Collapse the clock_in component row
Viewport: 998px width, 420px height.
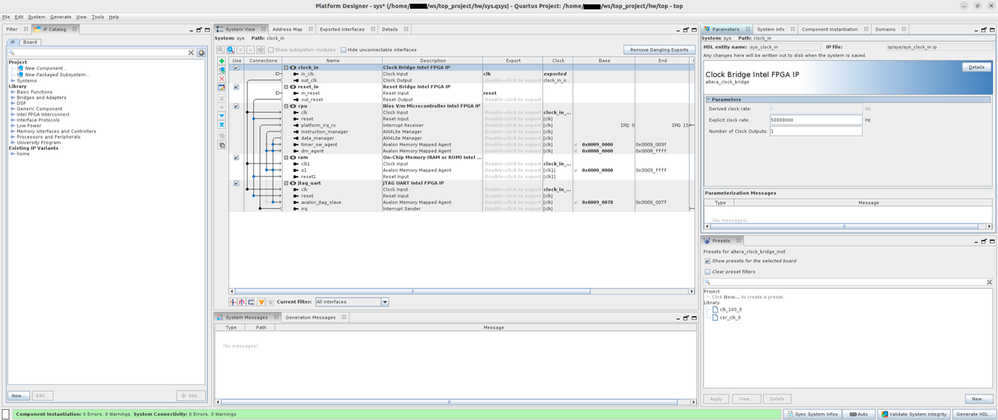tap(286, 67)
